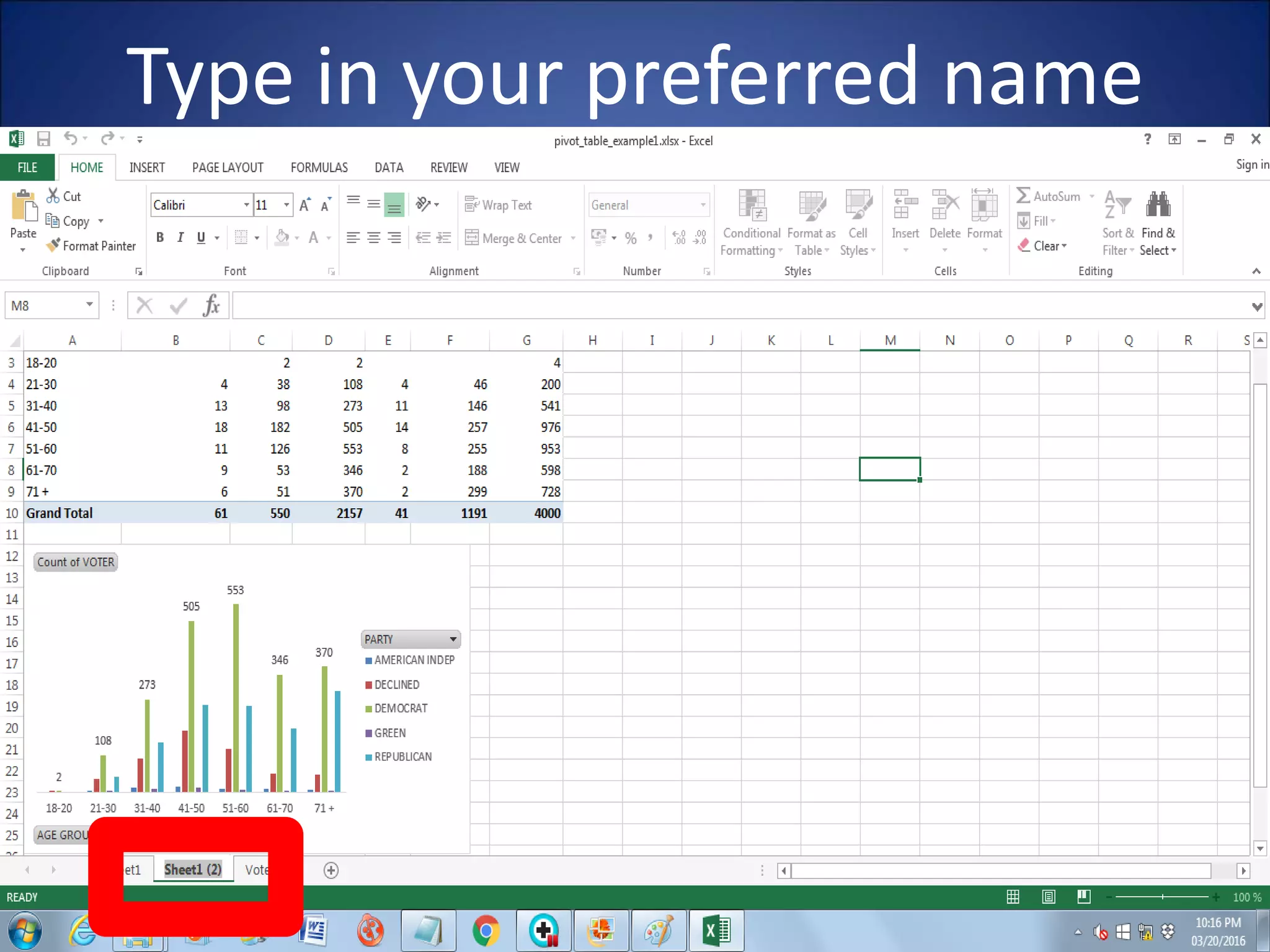Switch to the PAGE LAYOUT tab
Viewport: 1270px width, 952px height.
tap(228, 167)
